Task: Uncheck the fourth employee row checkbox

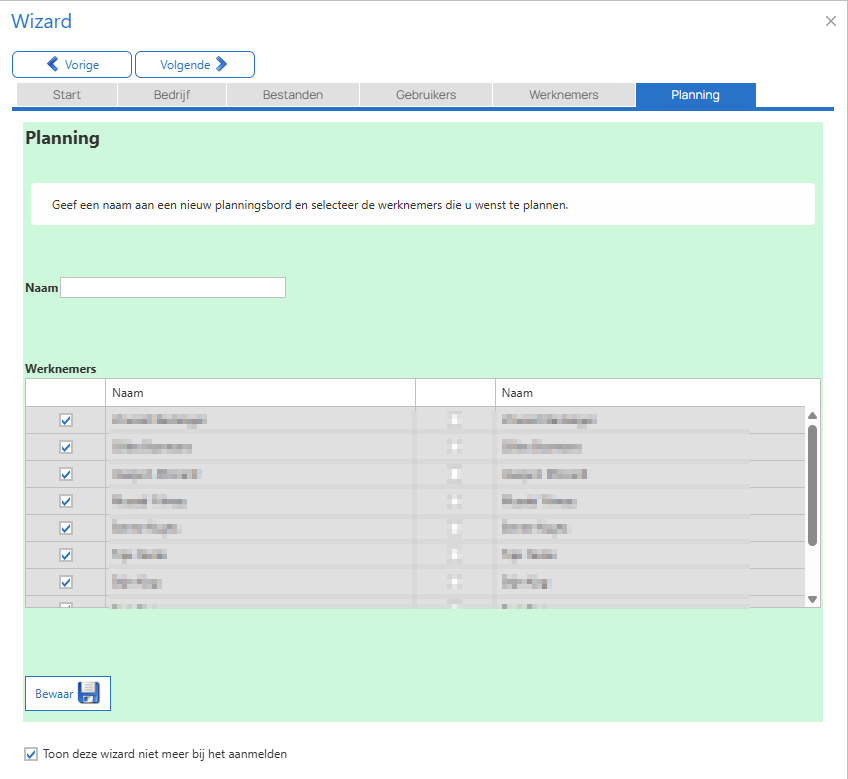Action: click(x=66, y=501)
